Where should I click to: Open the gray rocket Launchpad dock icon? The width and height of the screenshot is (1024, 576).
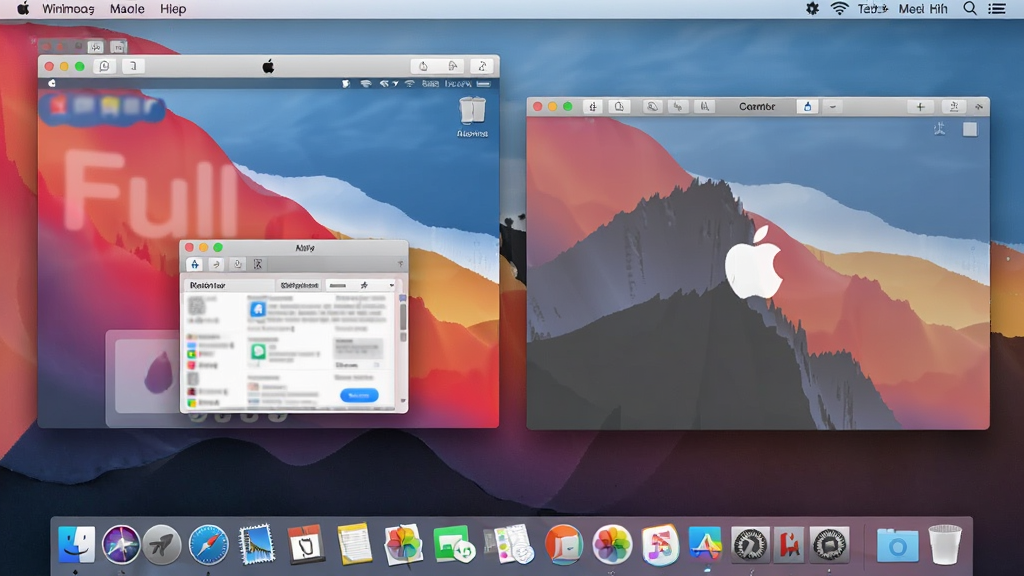(x=162, y=544)
